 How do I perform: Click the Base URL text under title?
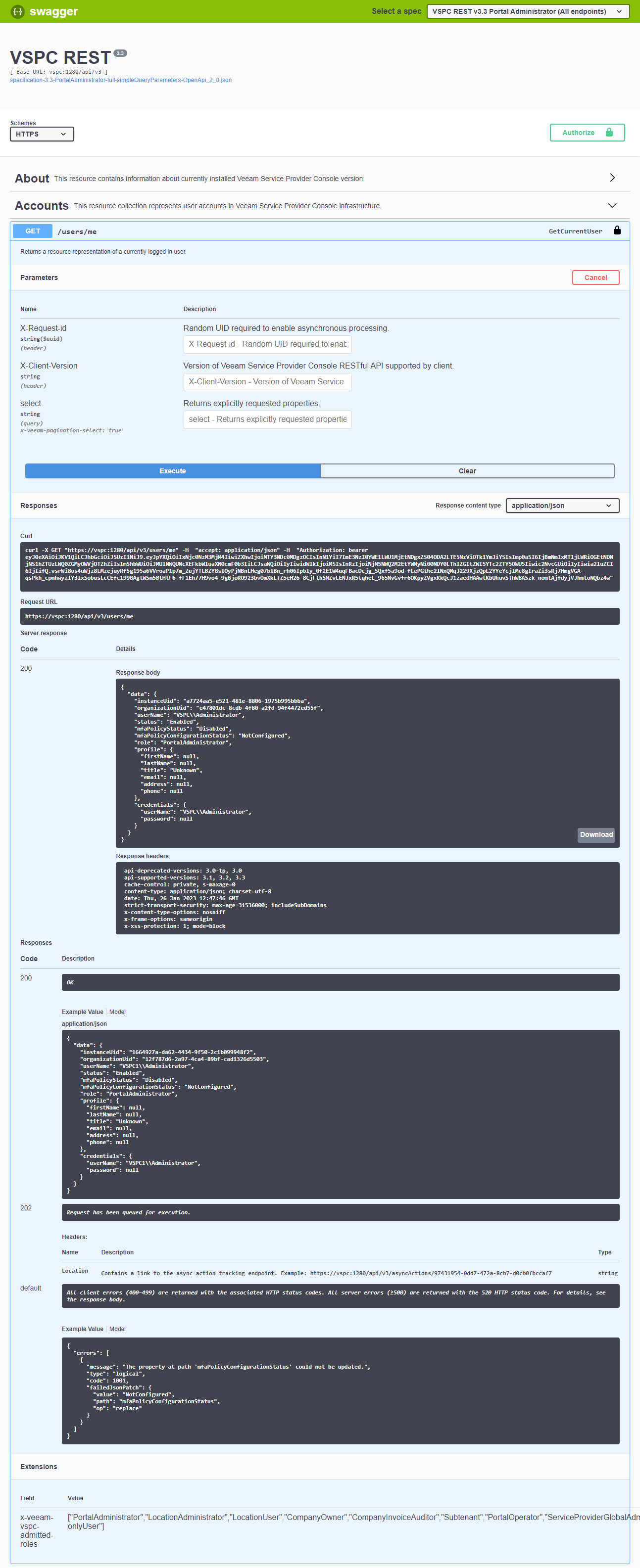(58, 72)
